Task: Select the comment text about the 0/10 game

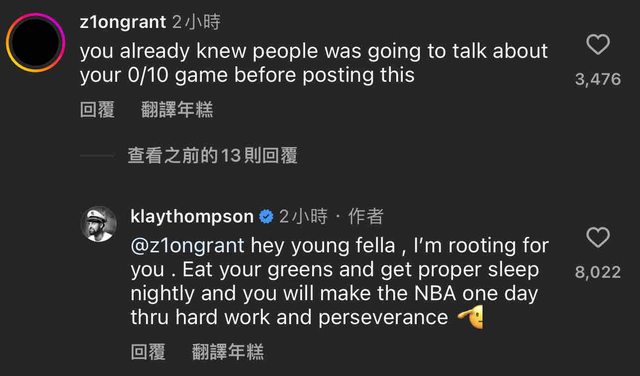Action: tap(314, 63)
